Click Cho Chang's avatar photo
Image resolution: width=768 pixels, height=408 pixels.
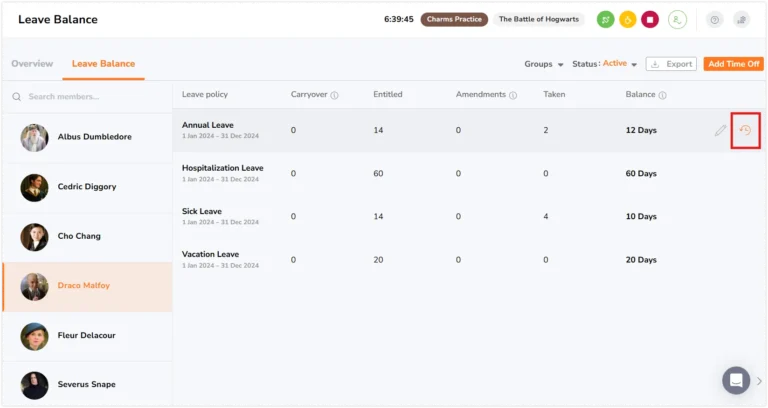coord(34,237)
